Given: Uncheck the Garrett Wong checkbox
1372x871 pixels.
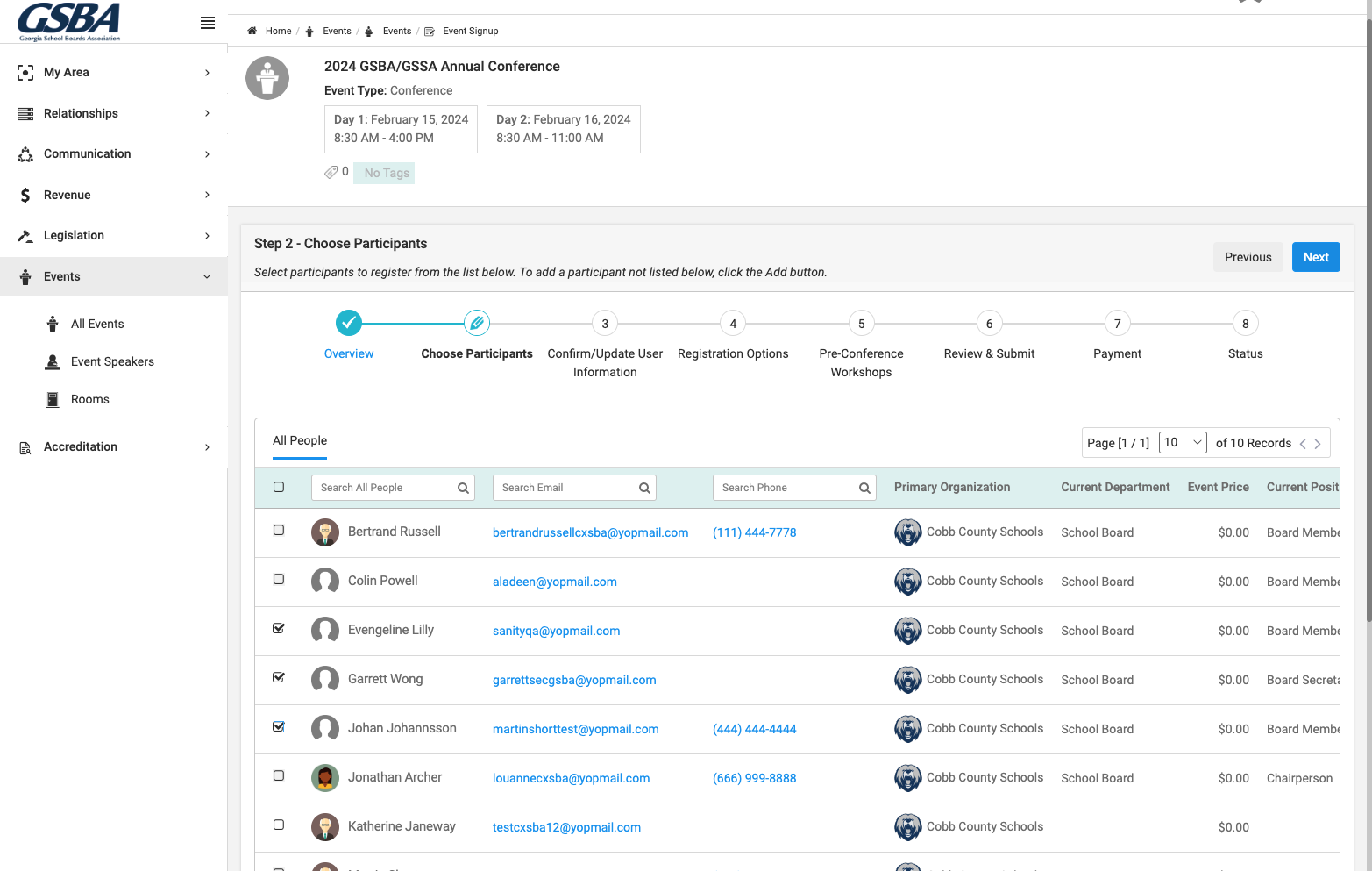Looking at the screenshot, I should pyautogui.click(x=279, y=677).
